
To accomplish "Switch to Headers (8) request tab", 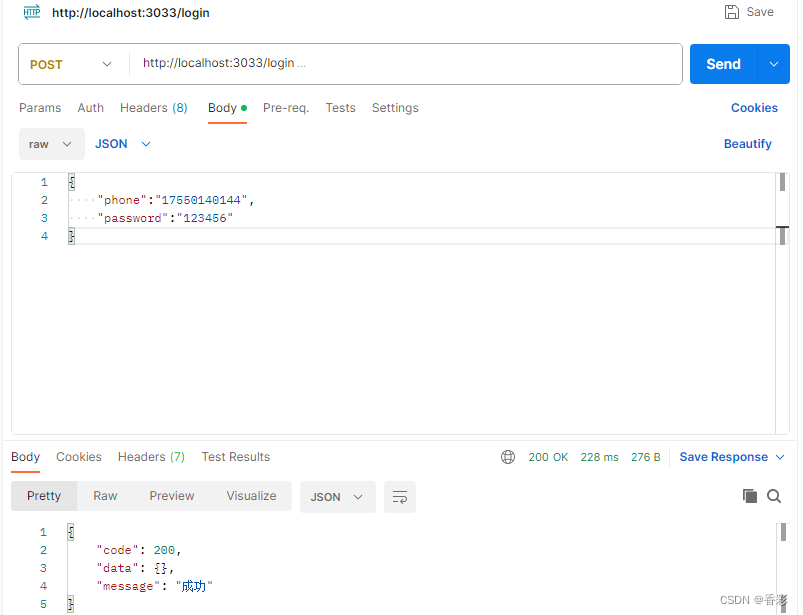I will [154, 108].
